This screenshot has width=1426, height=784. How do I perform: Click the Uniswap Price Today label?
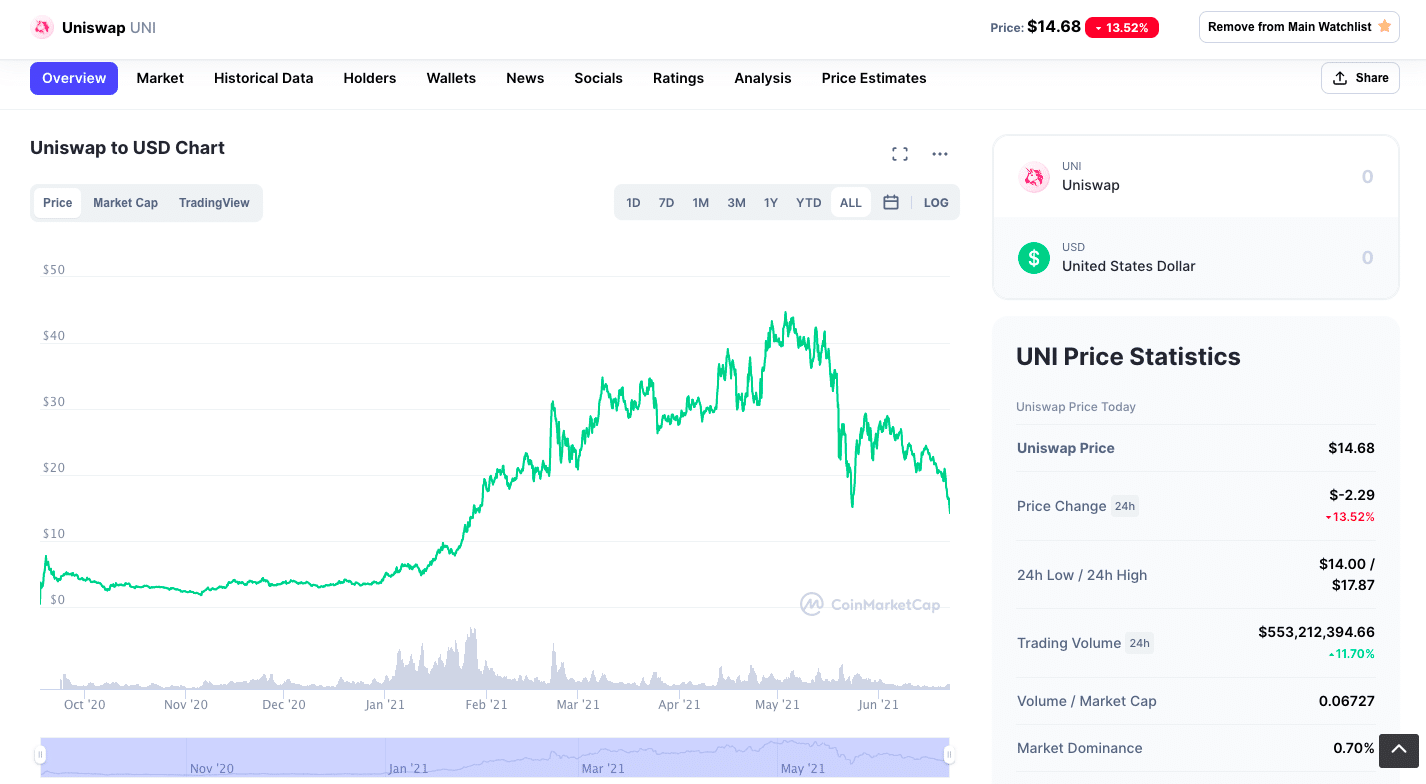(x=1076, y=407)
